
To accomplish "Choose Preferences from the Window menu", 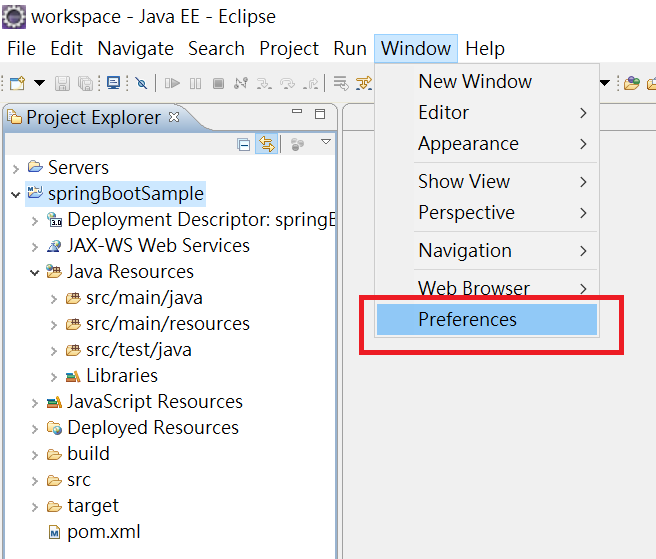I will [x=487, y=320].
